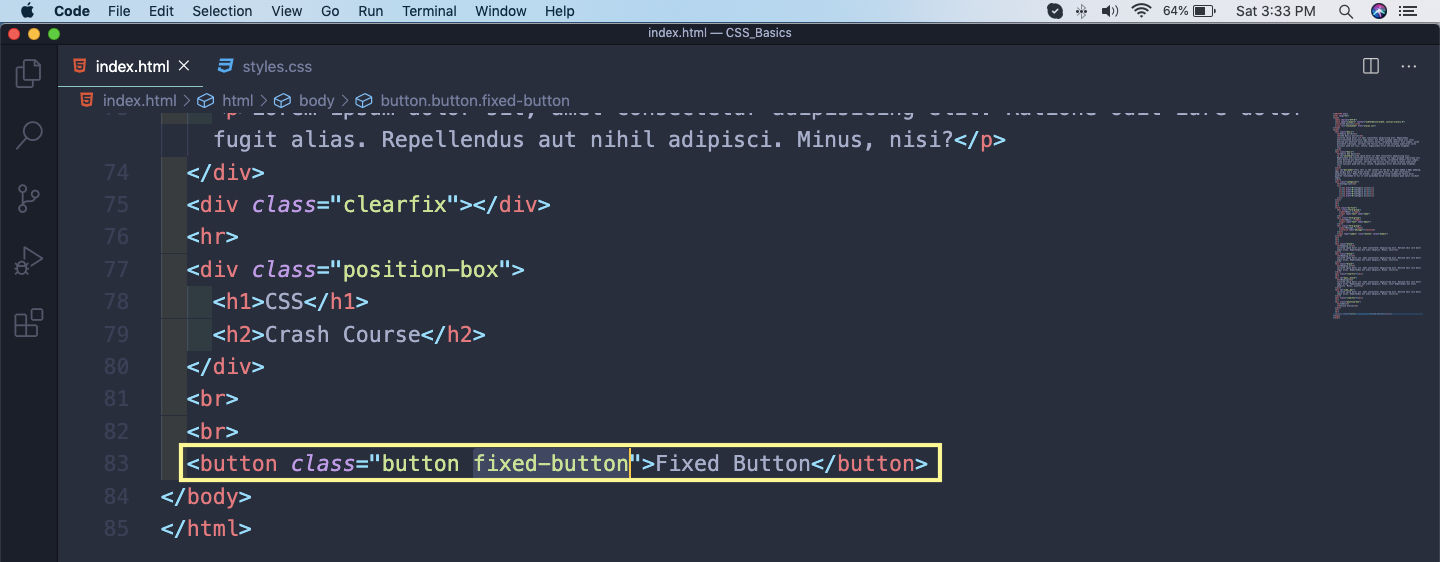Click line number 83 in the gutter
Image resolution: width=1440 pixels, height=562 pixels.
pos(116,463)
